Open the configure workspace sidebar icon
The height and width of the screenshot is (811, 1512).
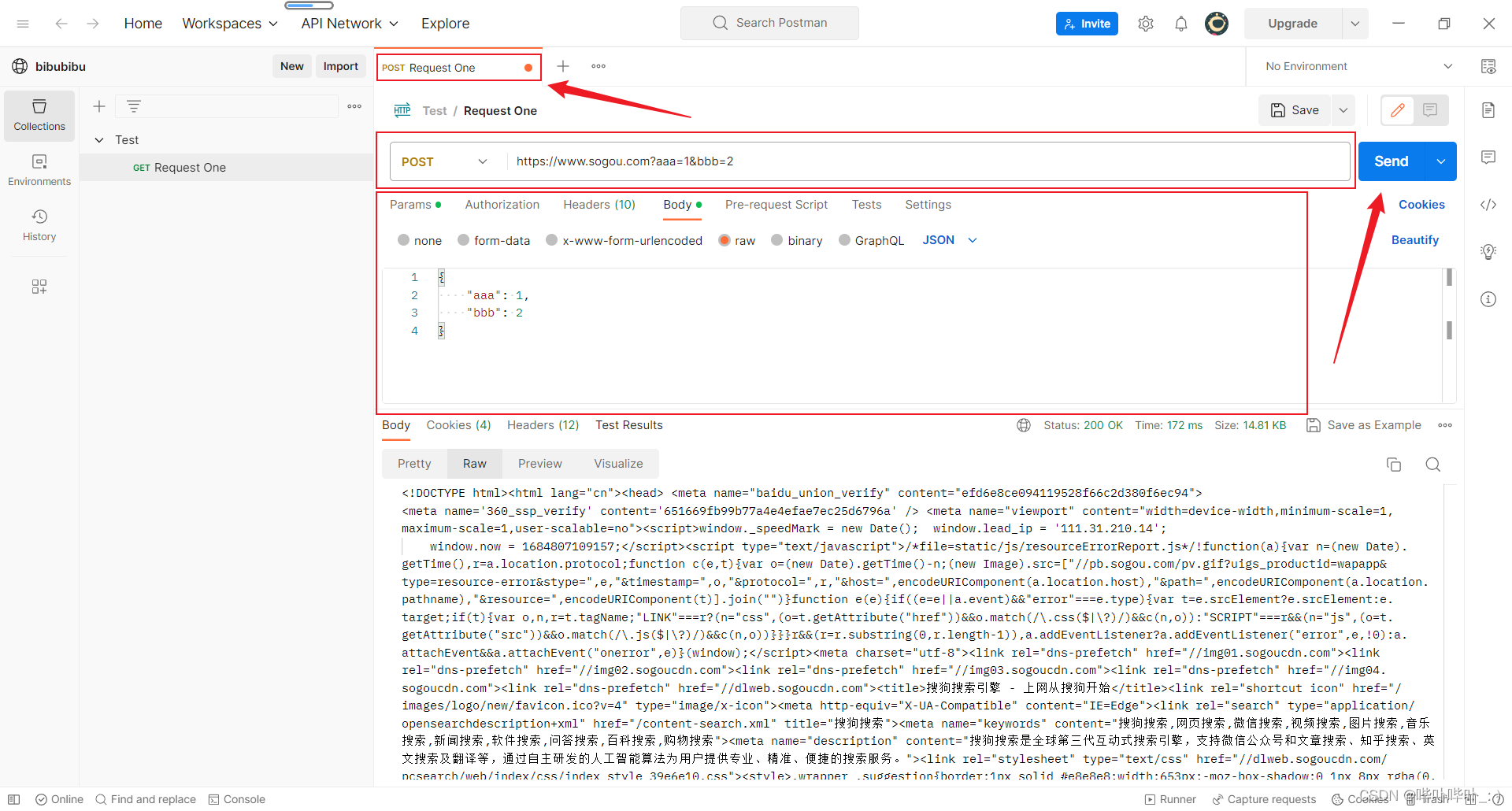tap(39, 287)
